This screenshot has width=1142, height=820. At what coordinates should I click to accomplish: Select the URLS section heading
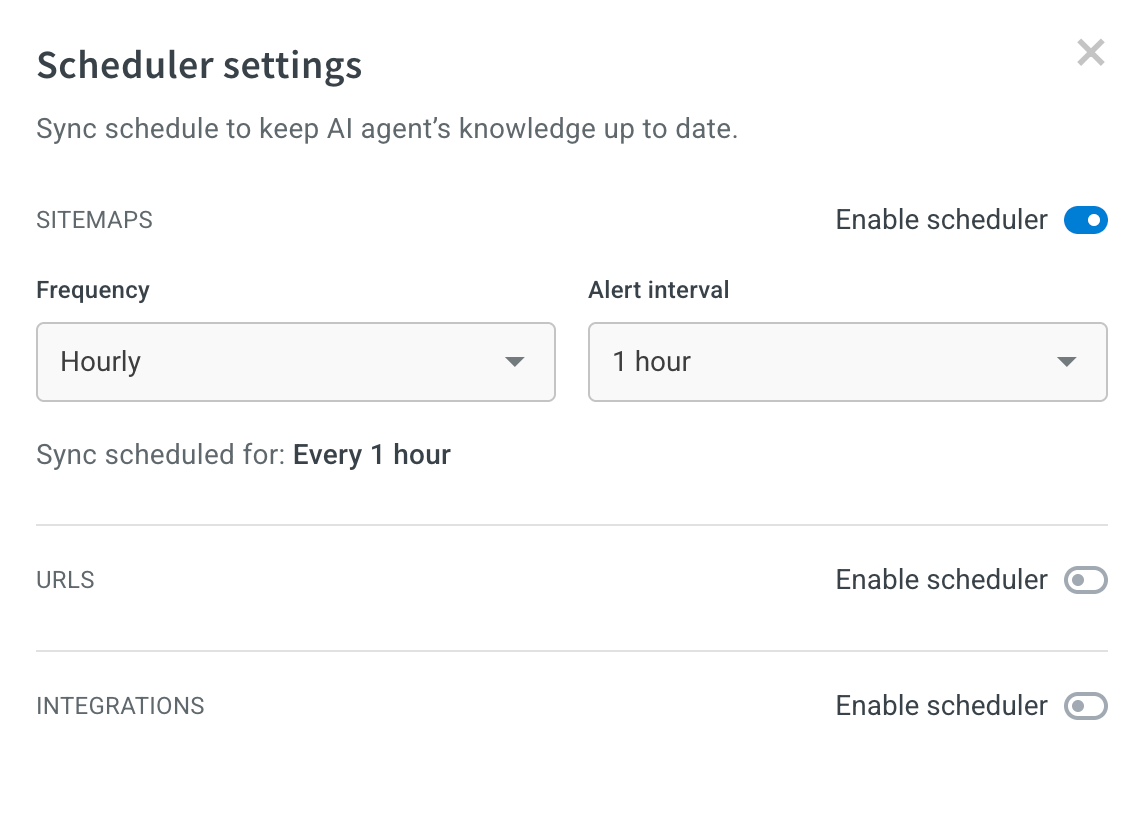[65, 580]
